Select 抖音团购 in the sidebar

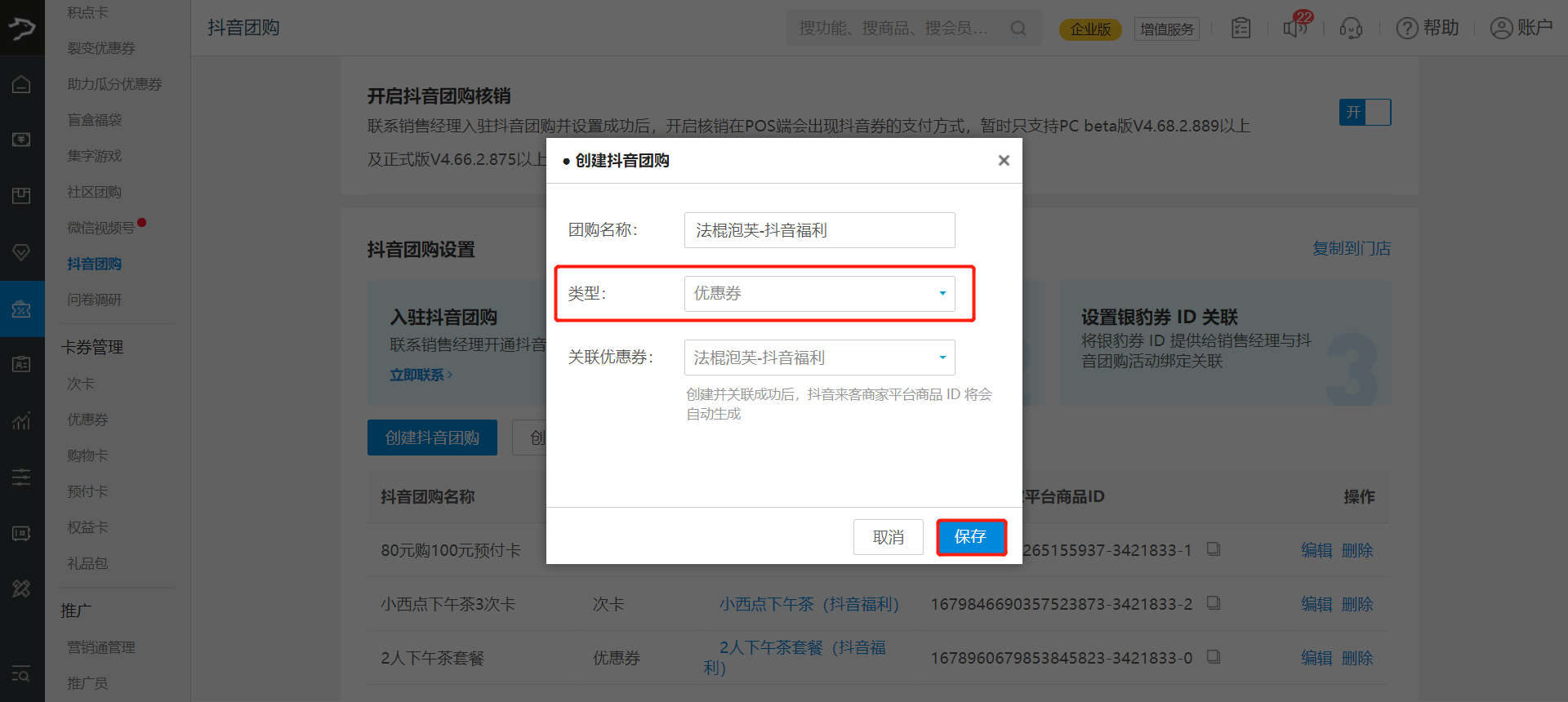pyautogui.click(x=95, y=264)
